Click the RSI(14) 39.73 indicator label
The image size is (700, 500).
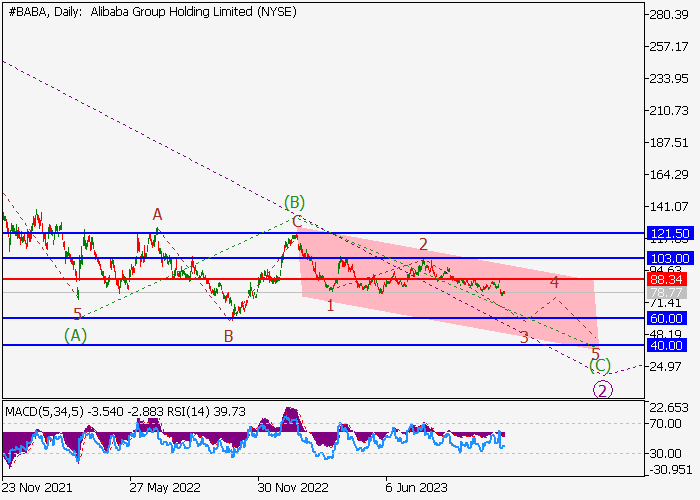[x=206, y=412]
